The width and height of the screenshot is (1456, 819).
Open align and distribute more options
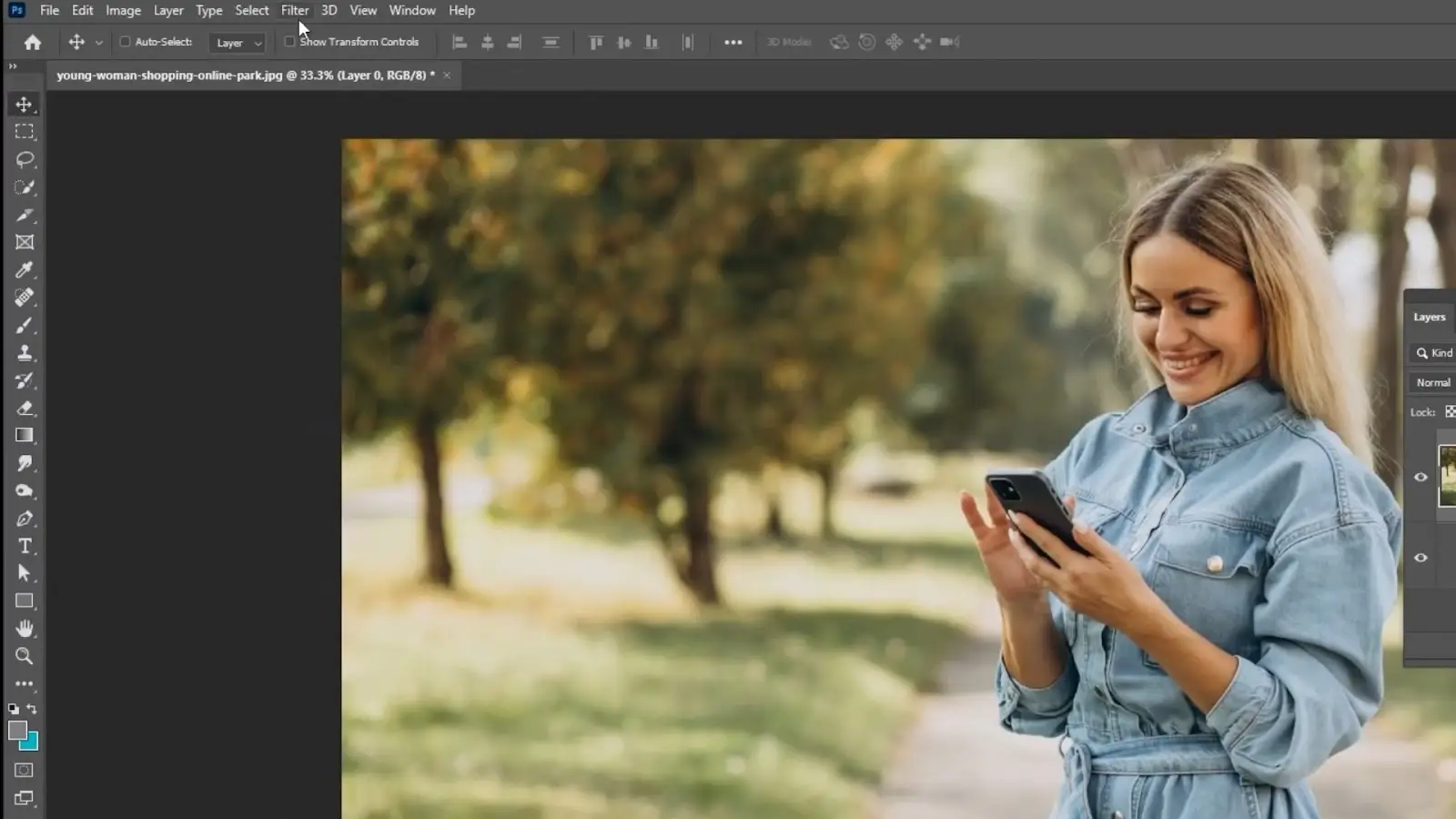coord(733,42)
